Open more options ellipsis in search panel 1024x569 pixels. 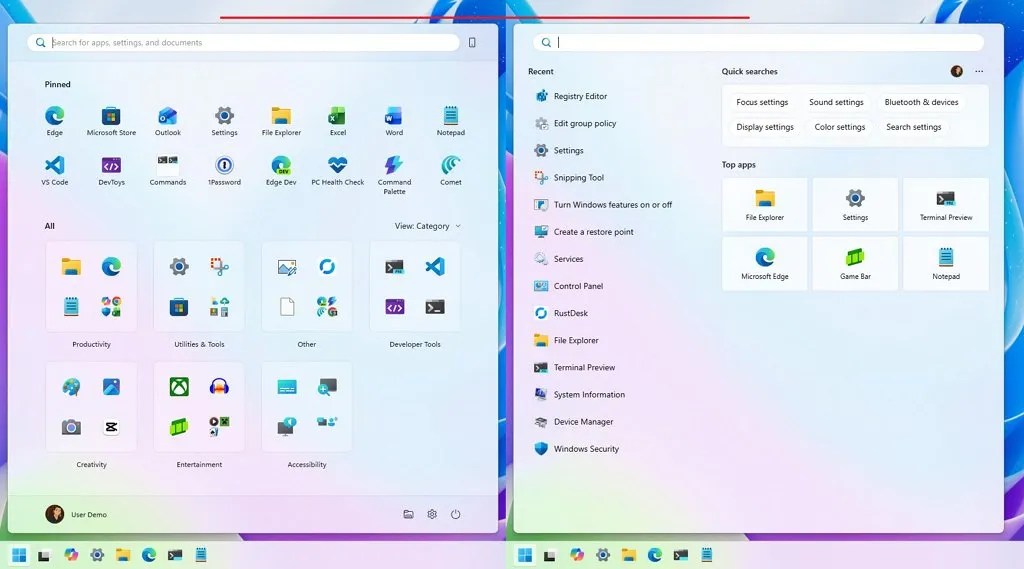[979, 71]
